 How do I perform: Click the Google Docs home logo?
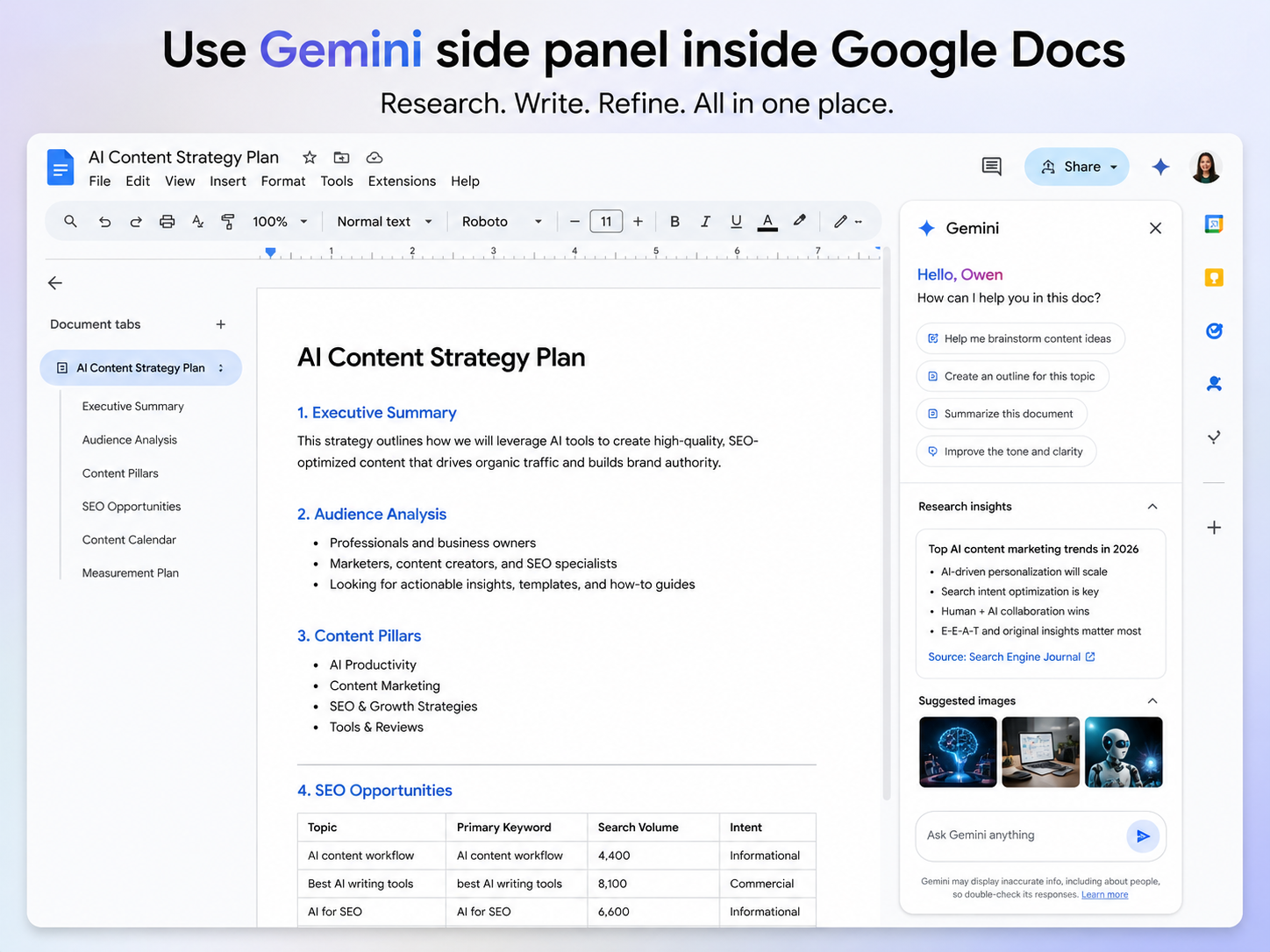61,167
